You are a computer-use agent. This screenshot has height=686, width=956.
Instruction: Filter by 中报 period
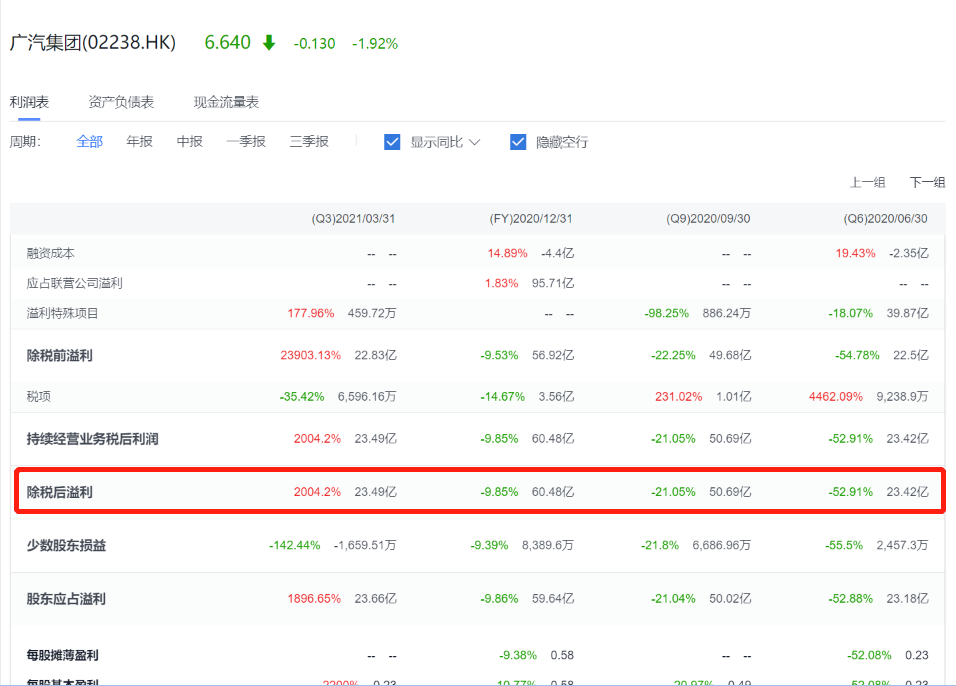[x=190, y=142]
